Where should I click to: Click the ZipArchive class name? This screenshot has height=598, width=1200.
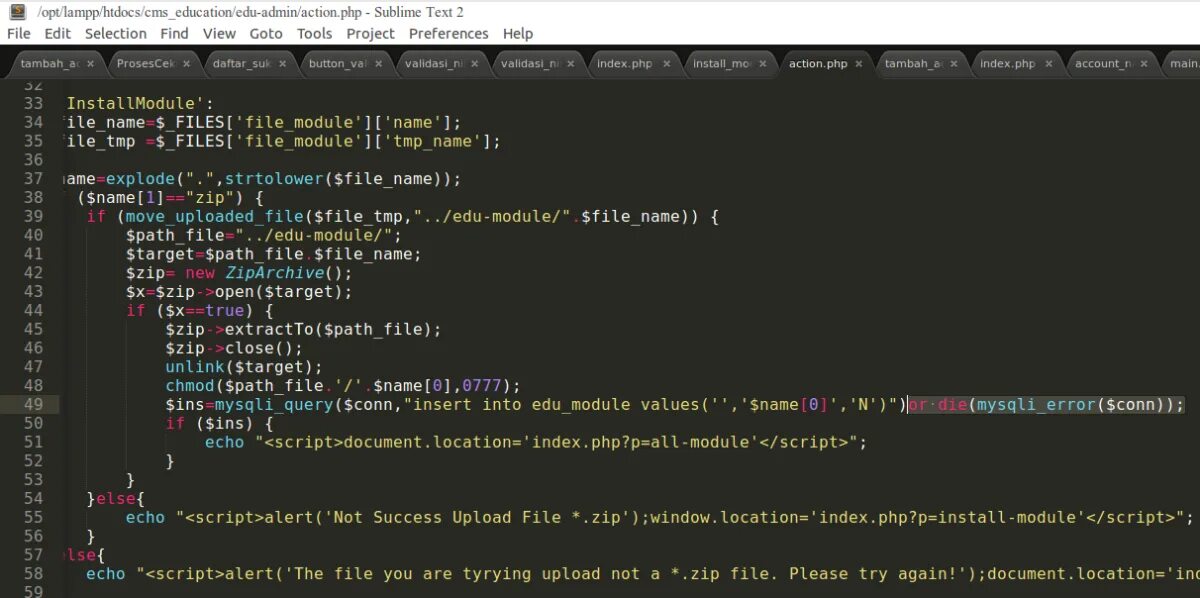point(274,273)
